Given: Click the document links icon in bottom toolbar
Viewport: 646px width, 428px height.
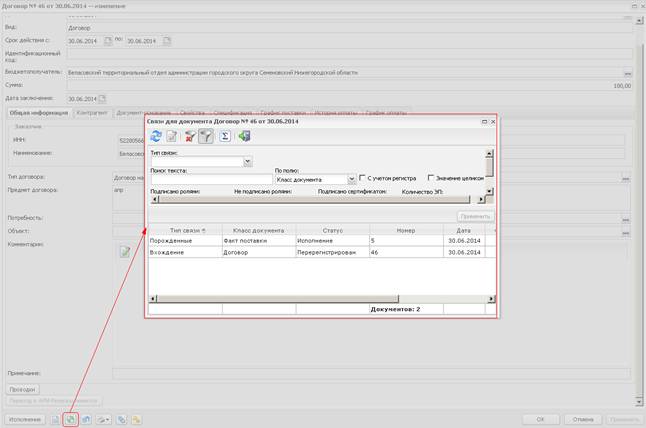Looking at the screenshot, I should 70,419.
